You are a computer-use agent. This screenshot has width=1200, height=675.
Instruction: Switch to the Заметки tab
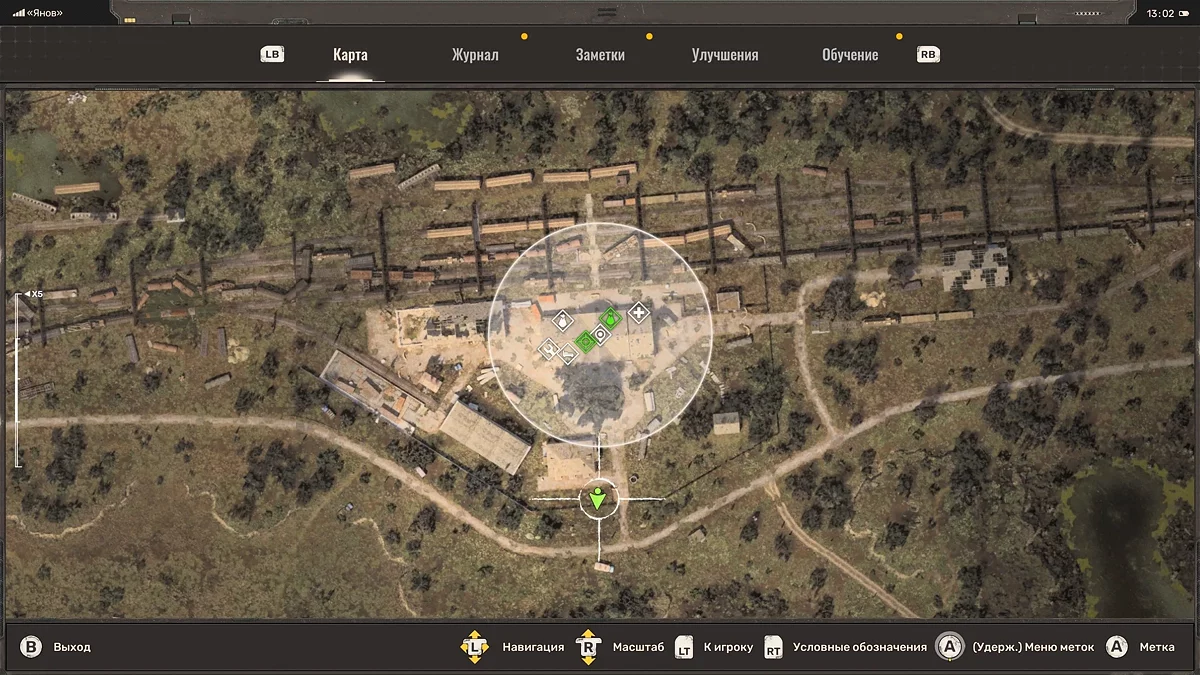click(x=600, y=55)
